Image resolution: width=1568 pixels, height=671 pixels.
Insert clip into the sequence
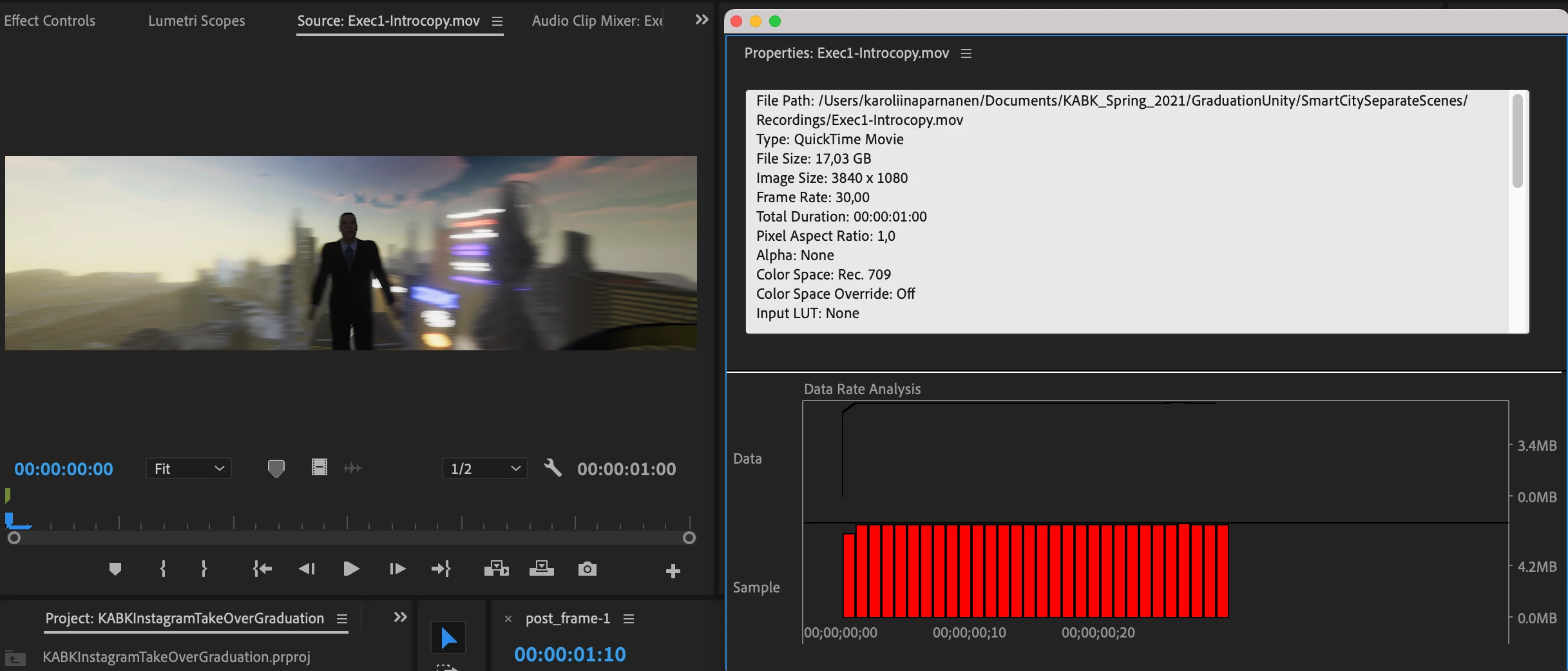pyautogui.click(x=497, y=569)
